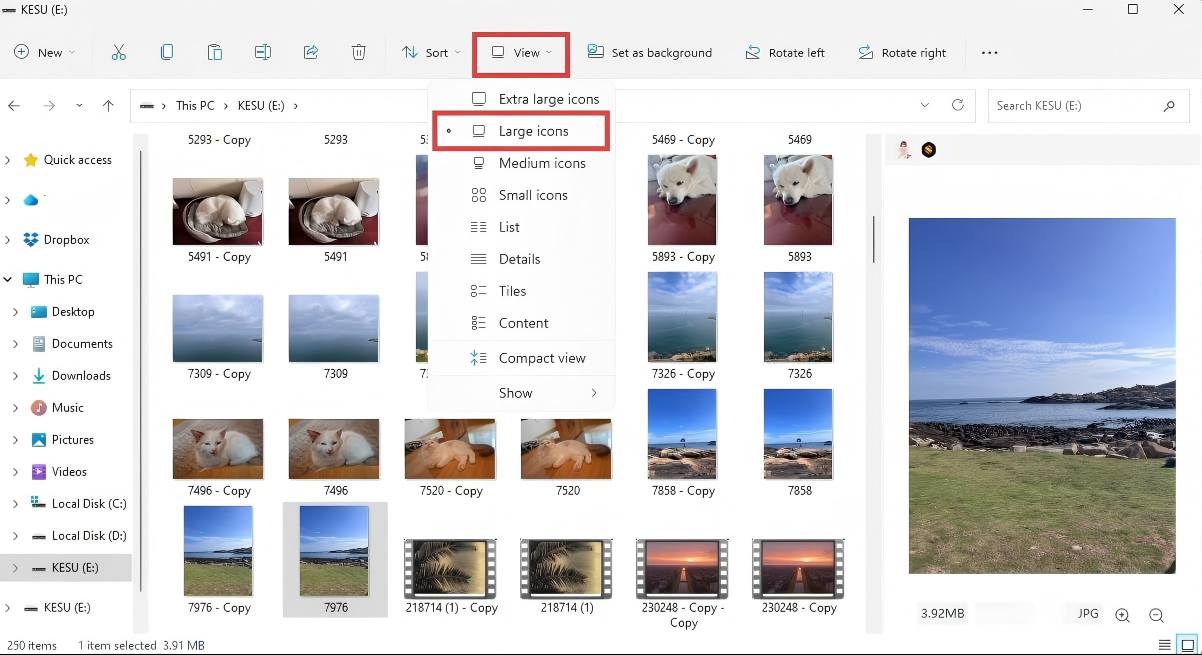Collapse the This PC tree node
The height and width of the screenshot is (655, 1202).
[9, 280]
